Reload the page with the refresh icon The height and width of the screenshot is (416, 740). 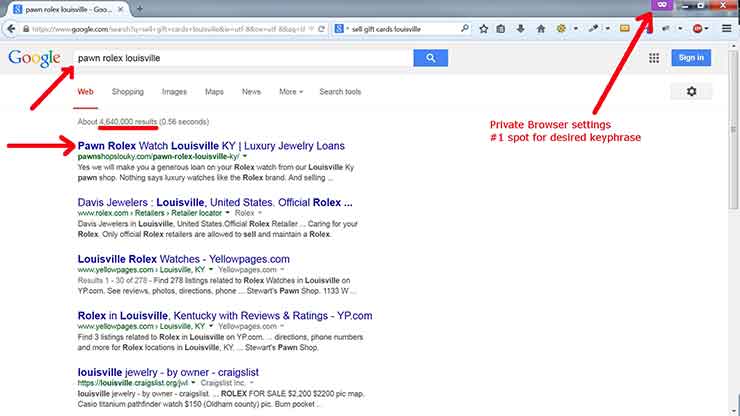(321, 29)
